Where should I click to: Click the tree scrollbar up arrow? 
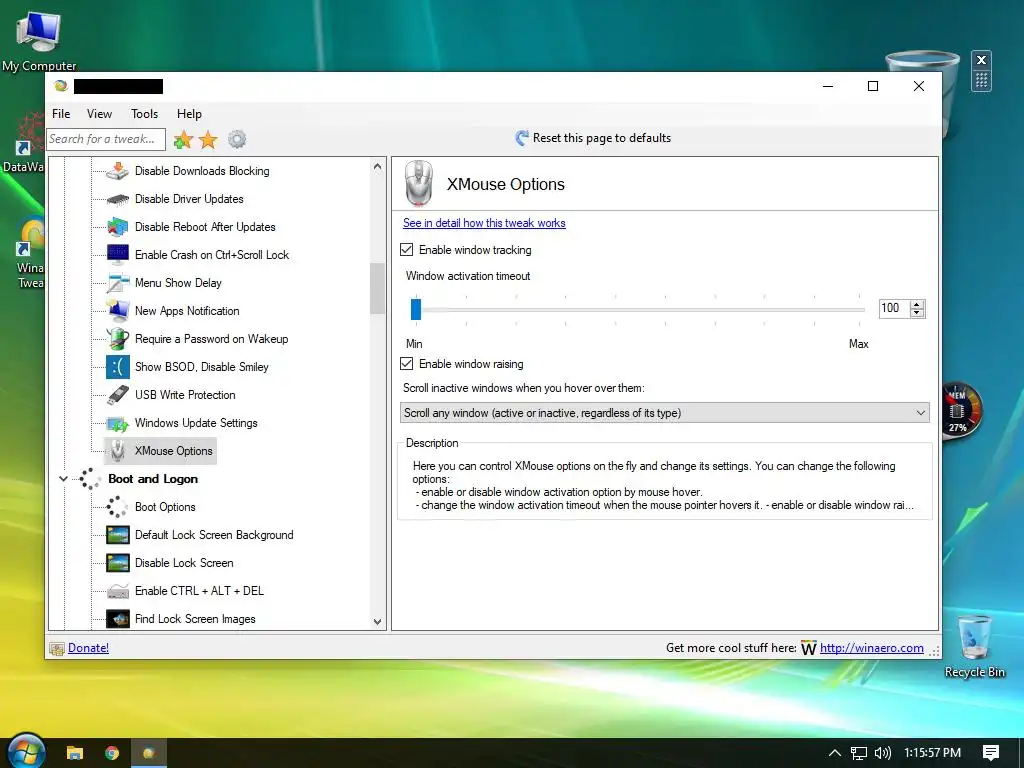coord(377,167)
